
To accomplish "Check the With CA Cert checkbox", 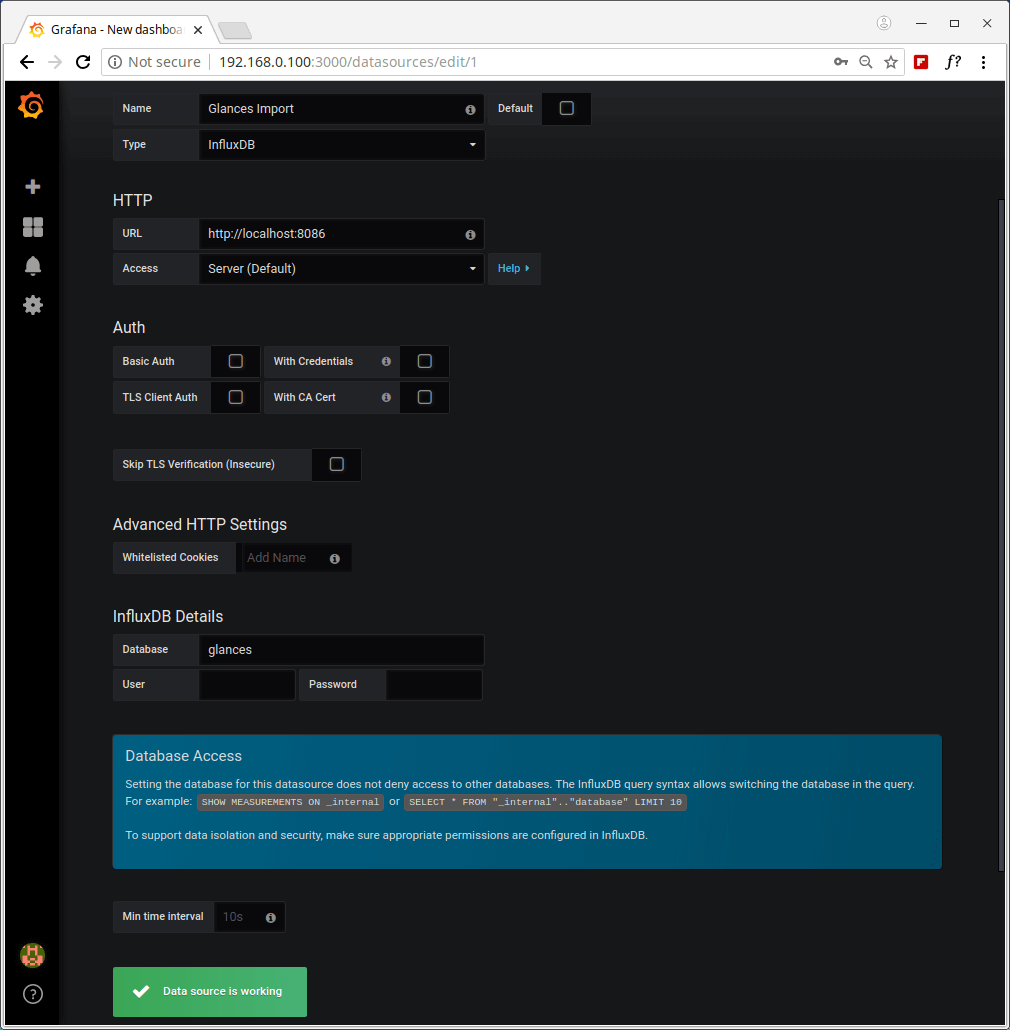I will coord(425,397).
